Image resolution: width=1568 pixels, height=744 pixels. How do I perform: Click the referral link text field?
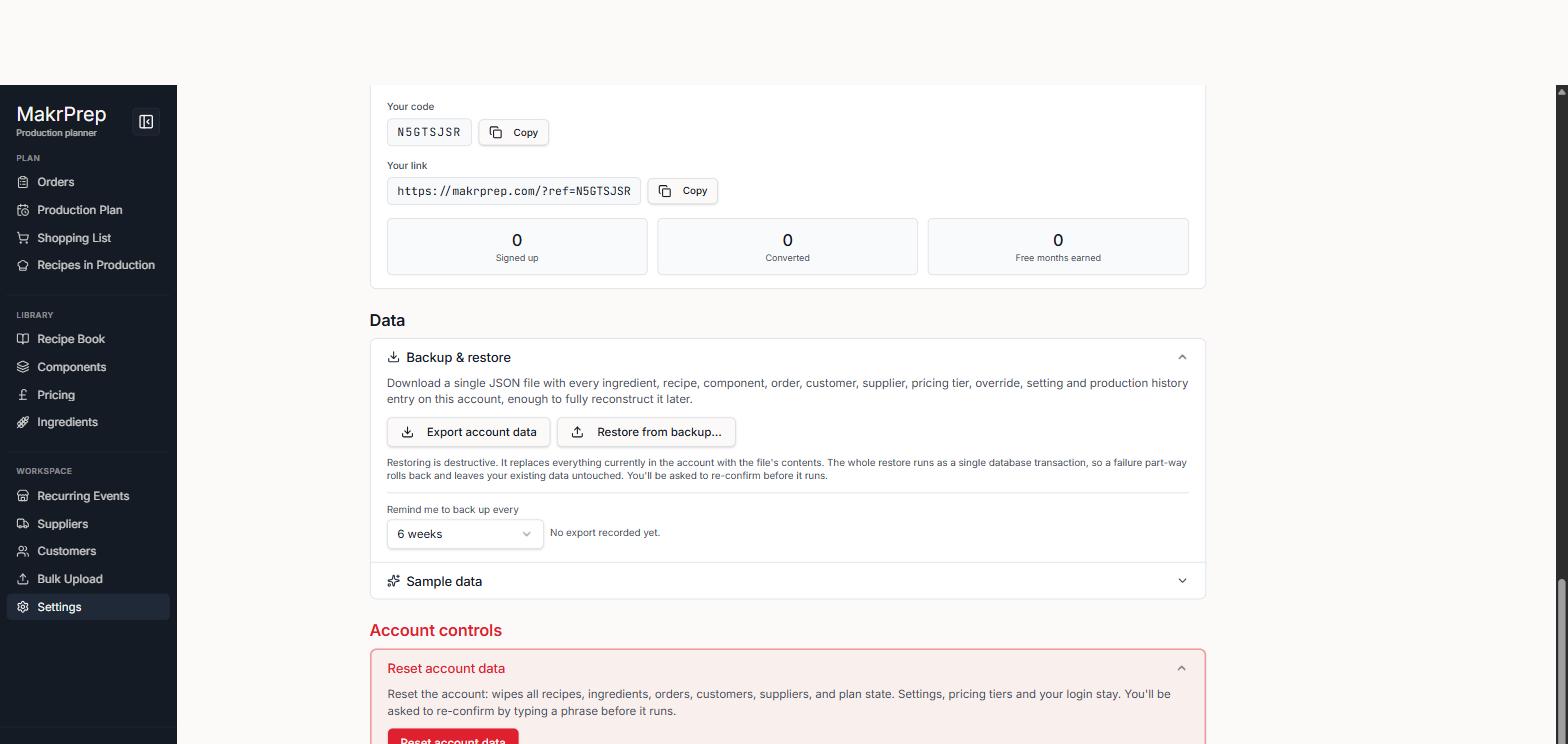[x=514, y=191]
